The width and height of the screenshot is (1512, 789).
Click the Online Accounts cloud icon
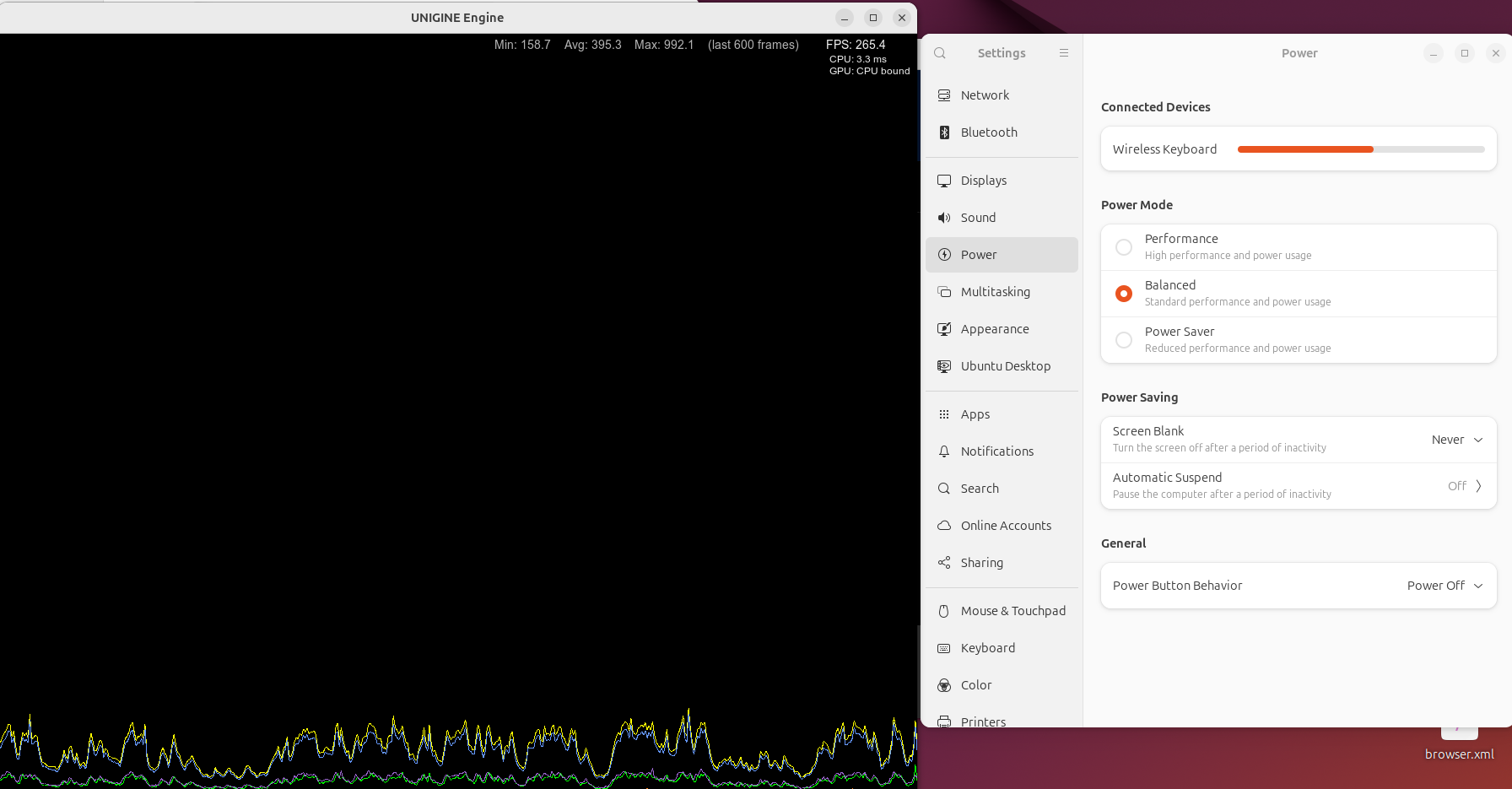click(944, 526)
